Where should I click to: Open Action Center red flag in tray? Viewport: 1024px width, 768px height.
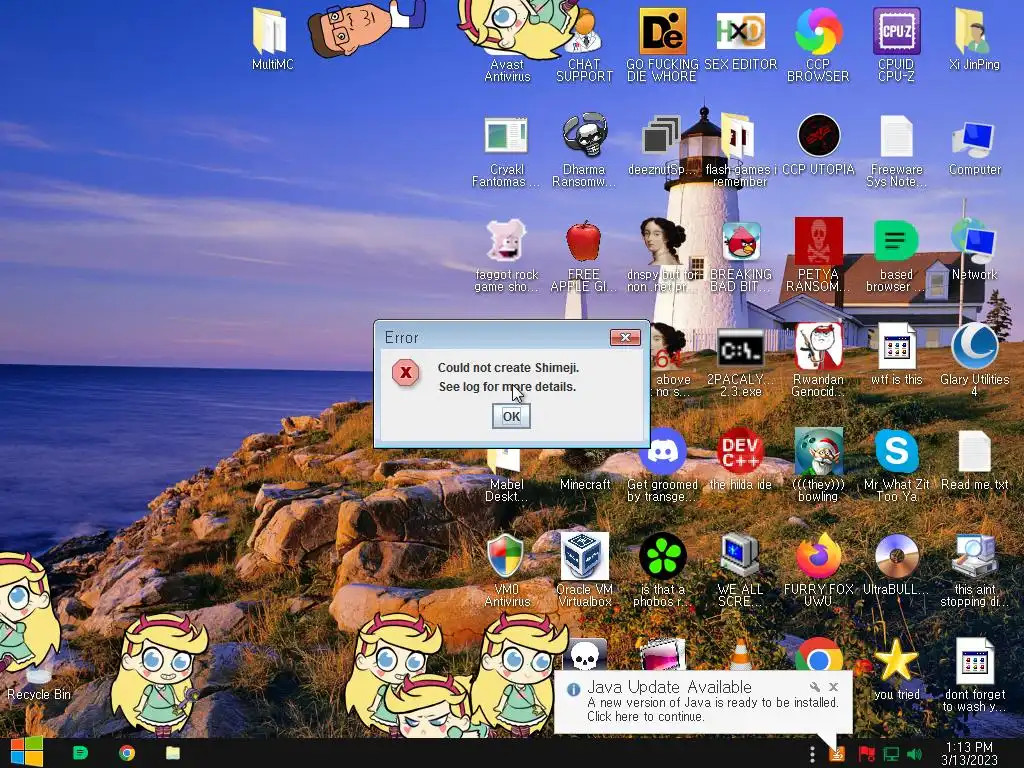pyautogui.click(x=867, y=754)
